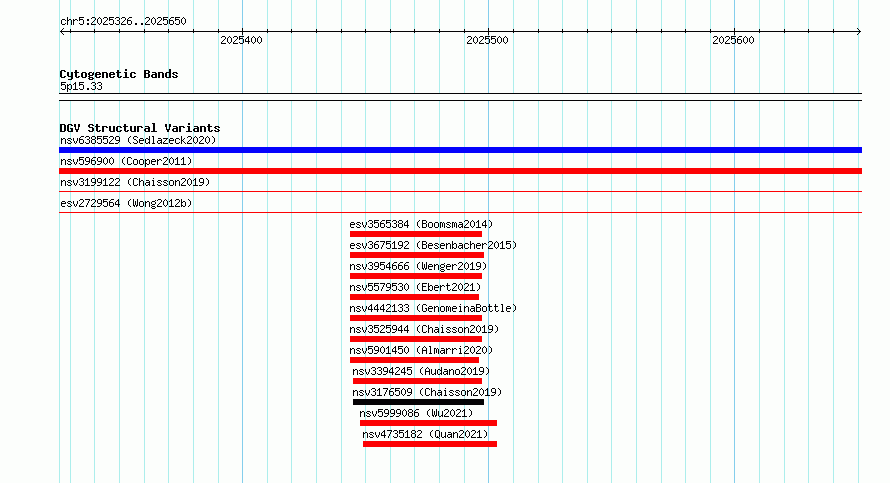Click the esv2729564 (Wong2012b) label
This screenshot has height=483, width=890.
(x=126, y=203)
